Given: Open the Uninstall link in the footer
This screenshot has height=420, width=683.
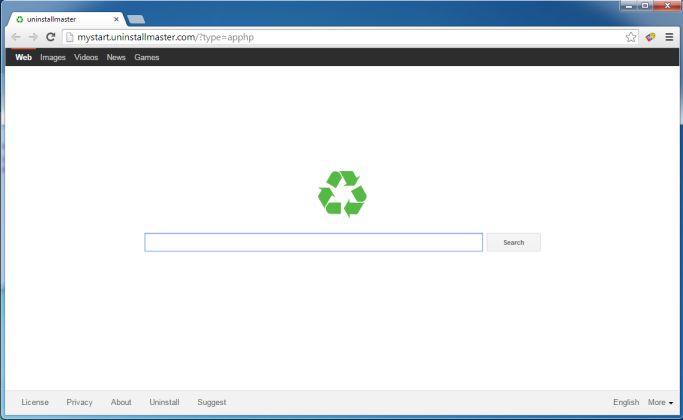Looking at the screenshot, I should coord(164,402).
